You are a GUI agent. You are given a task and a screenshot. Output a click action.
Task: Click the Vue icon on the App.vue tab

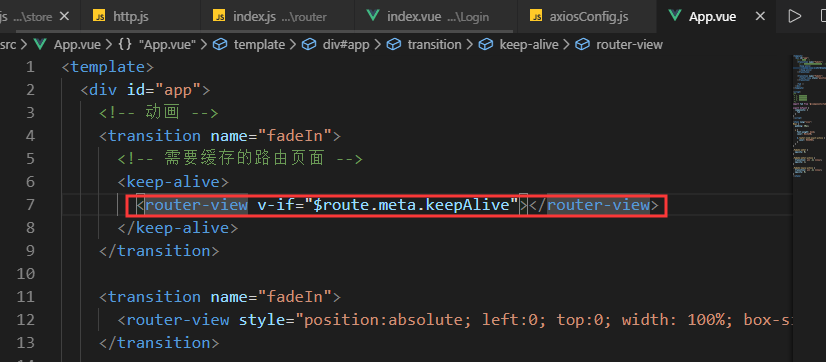674,16
